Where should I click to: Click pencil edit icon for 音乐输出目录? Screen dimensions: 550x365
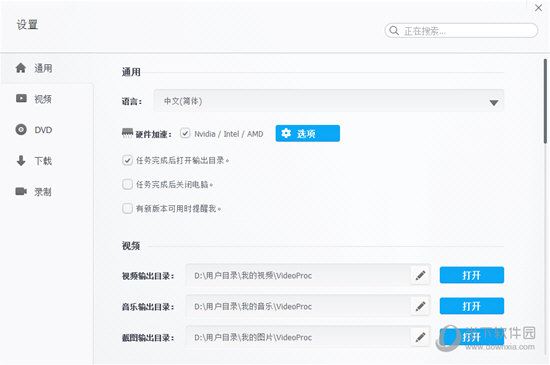tap(420, 306)
